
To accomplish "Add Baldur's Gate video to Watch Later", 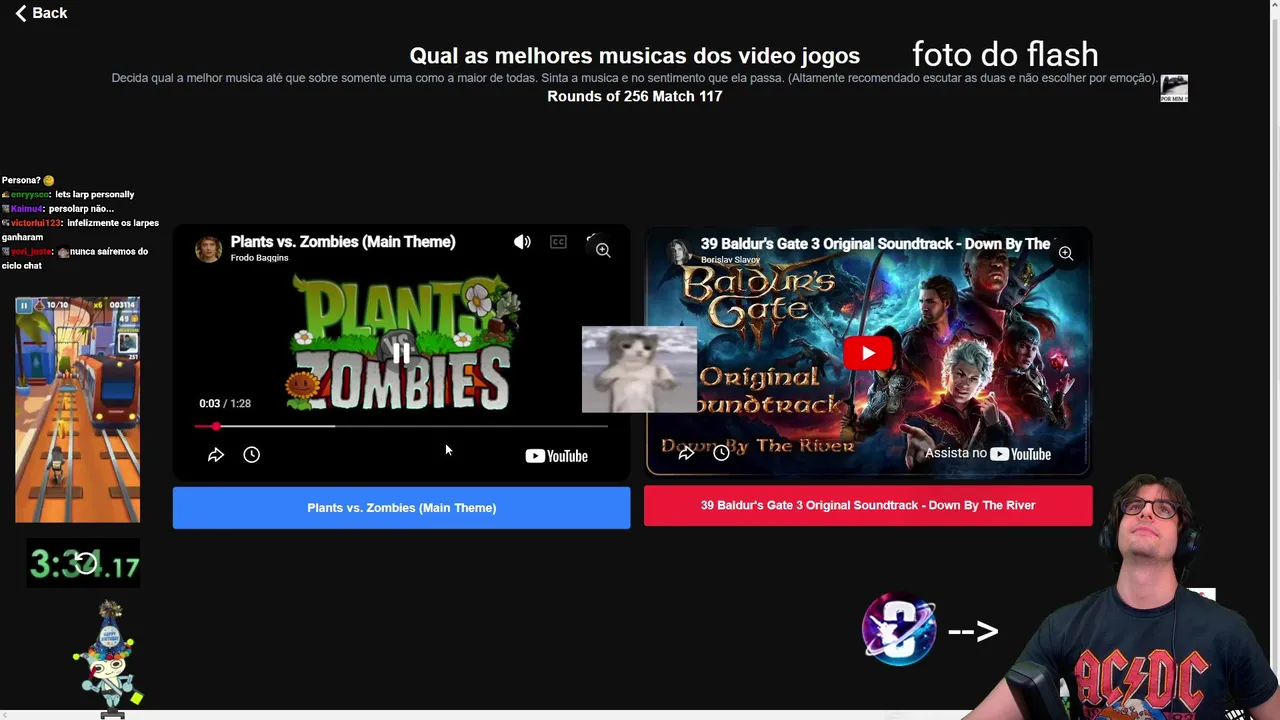I will click(721, 453).
